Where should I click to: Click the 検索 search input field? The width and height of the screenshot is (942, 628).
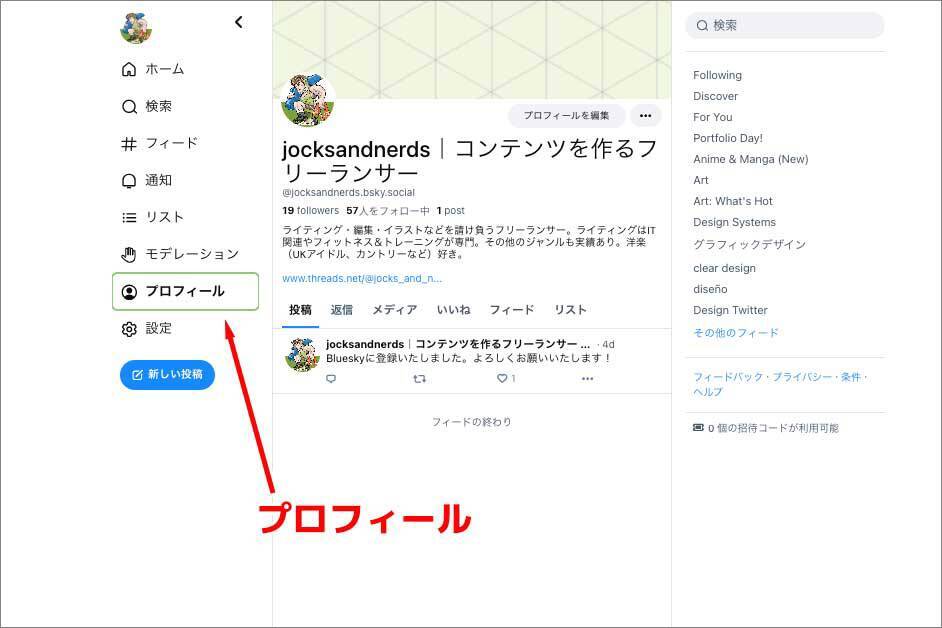click(785, 25)
